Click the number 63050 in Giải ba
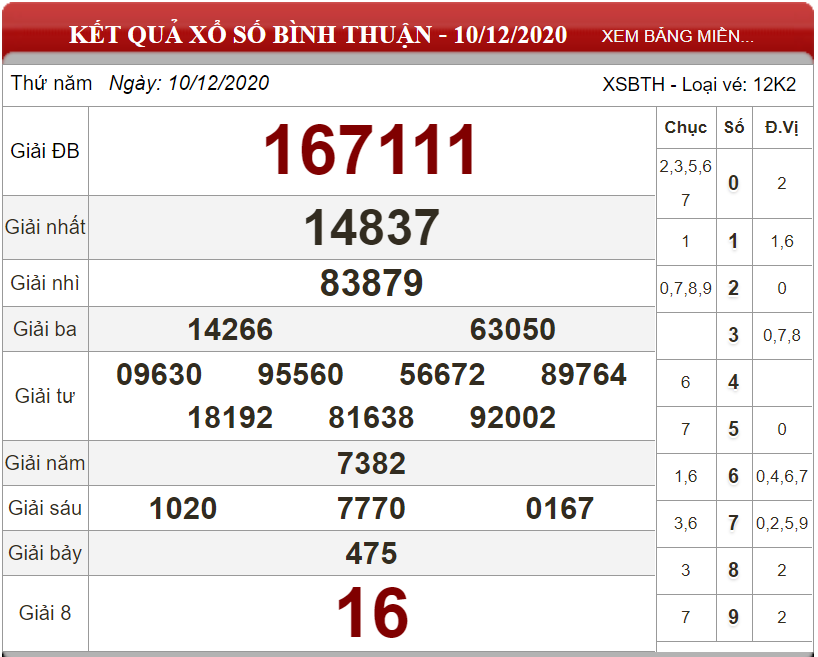Image resolution: width=818 pixels, height=657 pixels. [x=513, y=329]
